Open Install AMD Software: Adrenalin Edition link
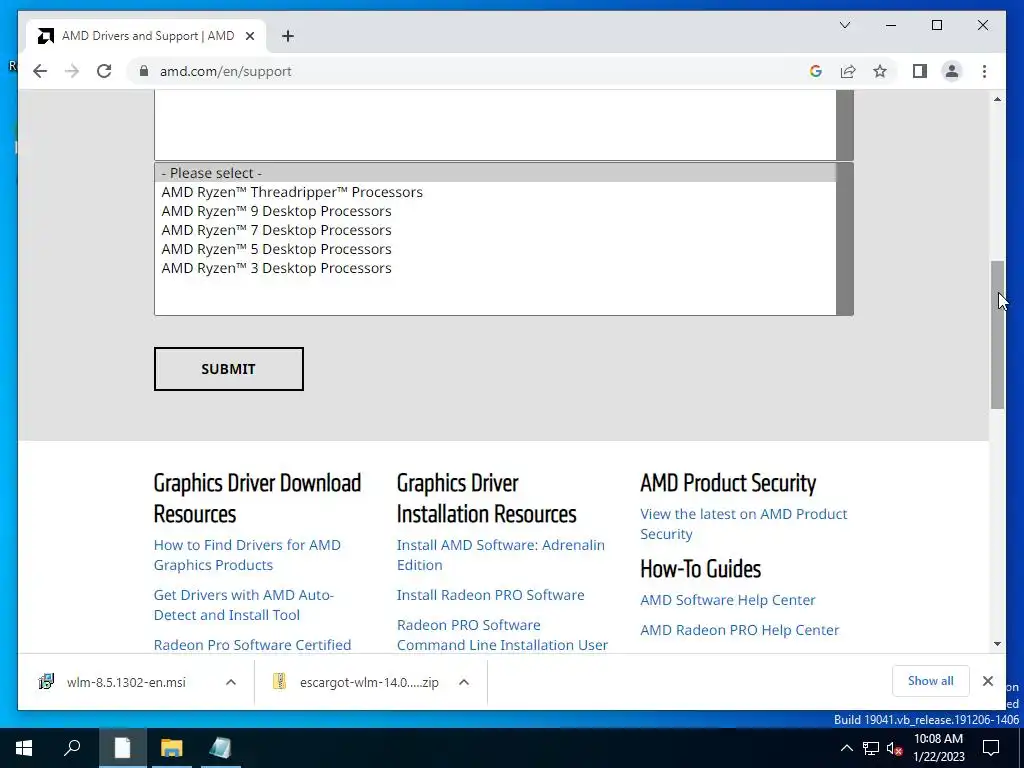Viewport: 1024px width, 768px height. click(500, 554)
